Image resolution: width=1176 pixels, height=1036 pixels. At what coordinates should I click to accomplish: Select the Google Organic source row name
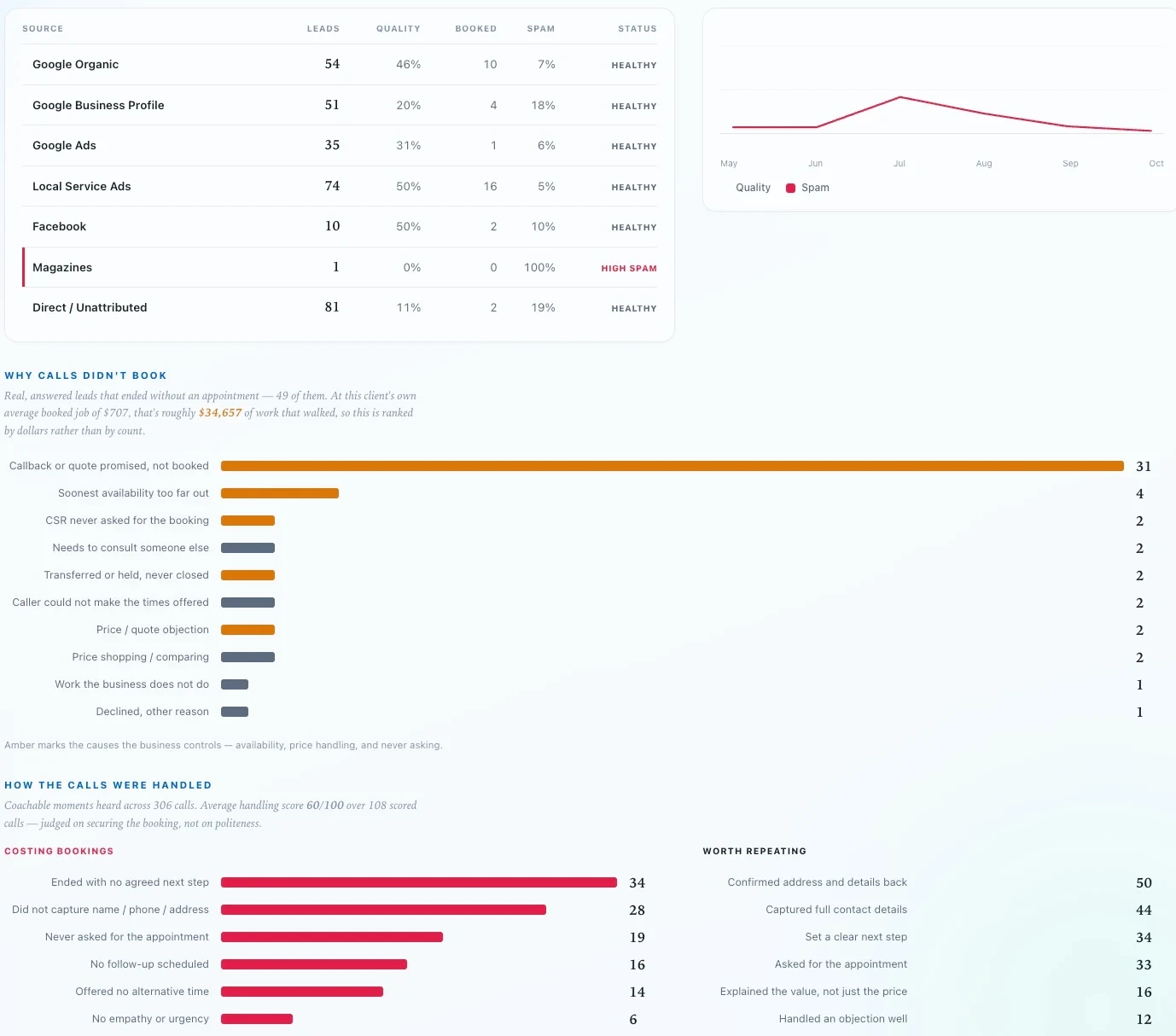pyautogui.click(x=76, y=65)
